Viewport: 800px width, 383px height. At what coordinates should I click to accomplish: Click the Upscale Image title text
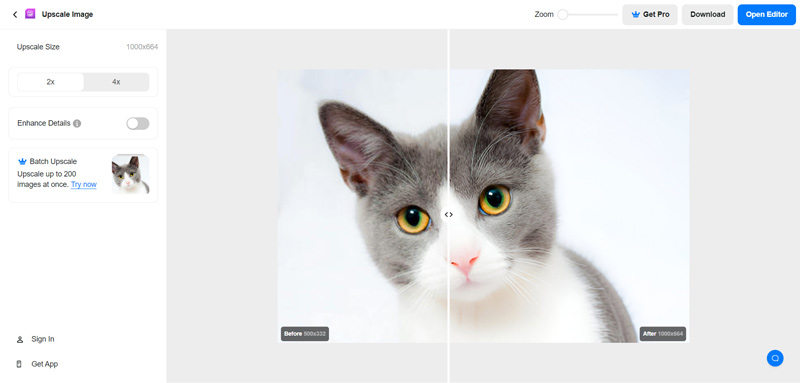click(67, 15)
